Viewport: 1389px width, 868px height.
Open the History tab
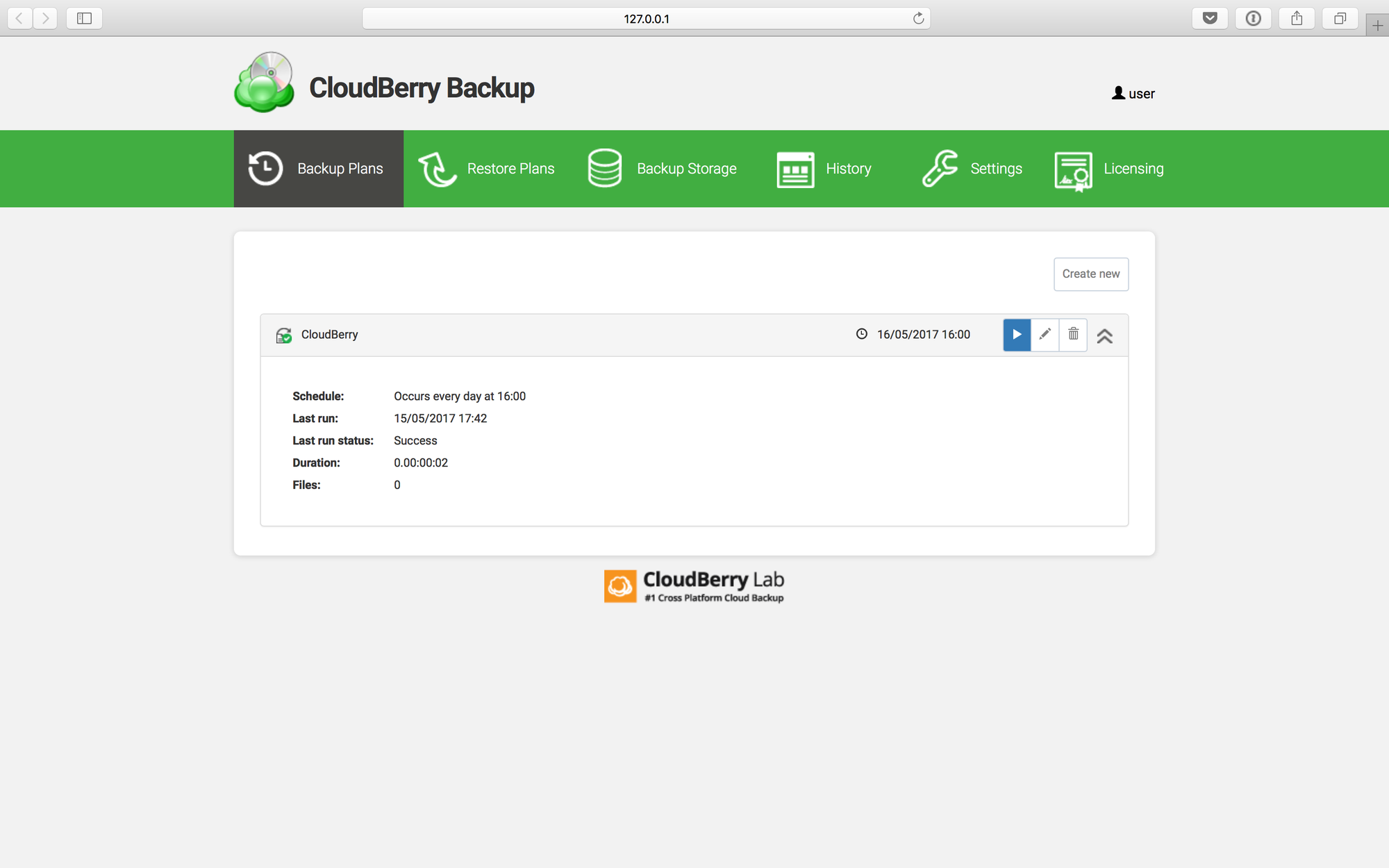[824, 169]
